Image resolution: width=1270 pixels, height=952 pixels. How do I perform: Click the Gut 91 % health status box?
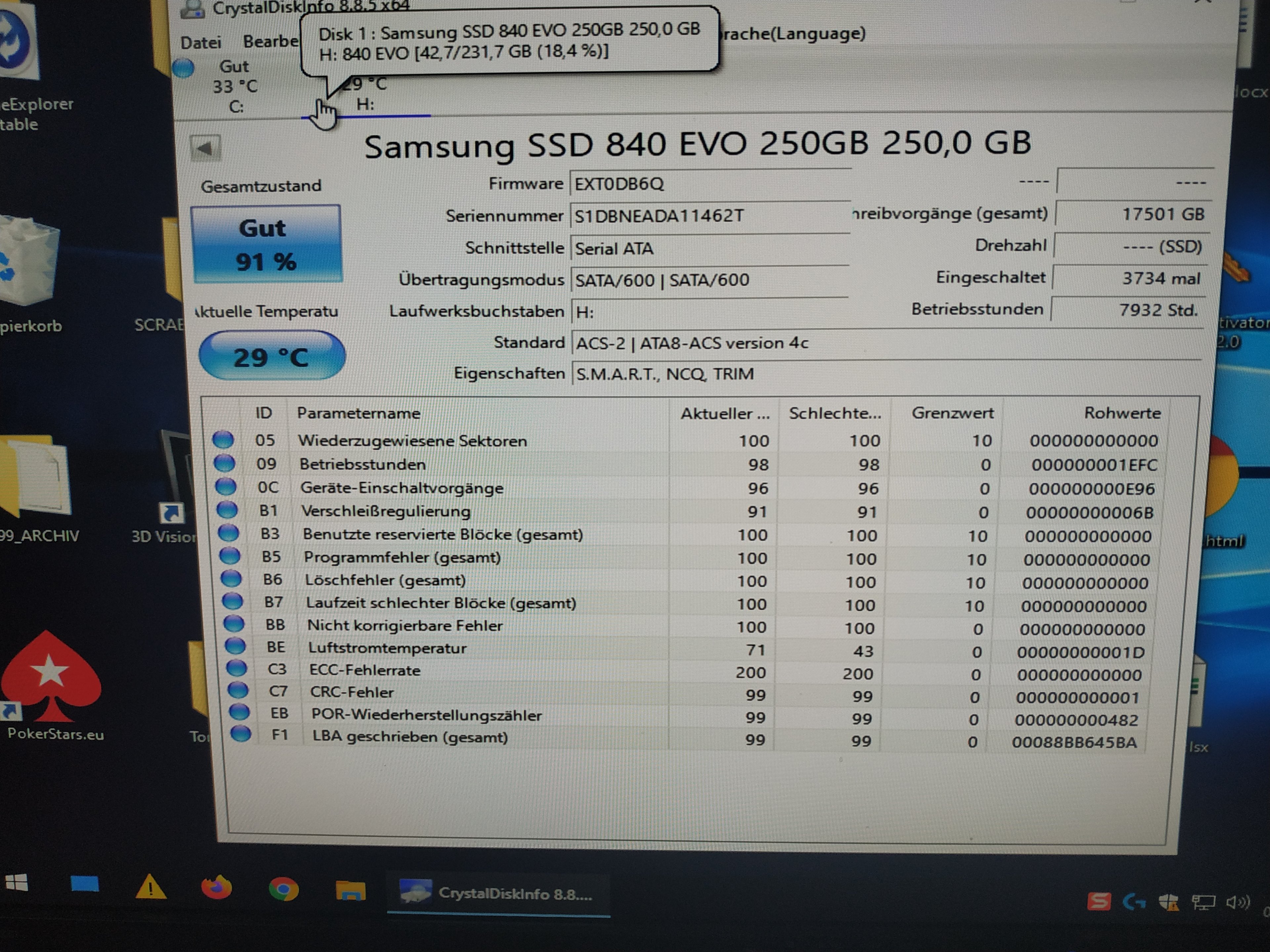point(266,245)
